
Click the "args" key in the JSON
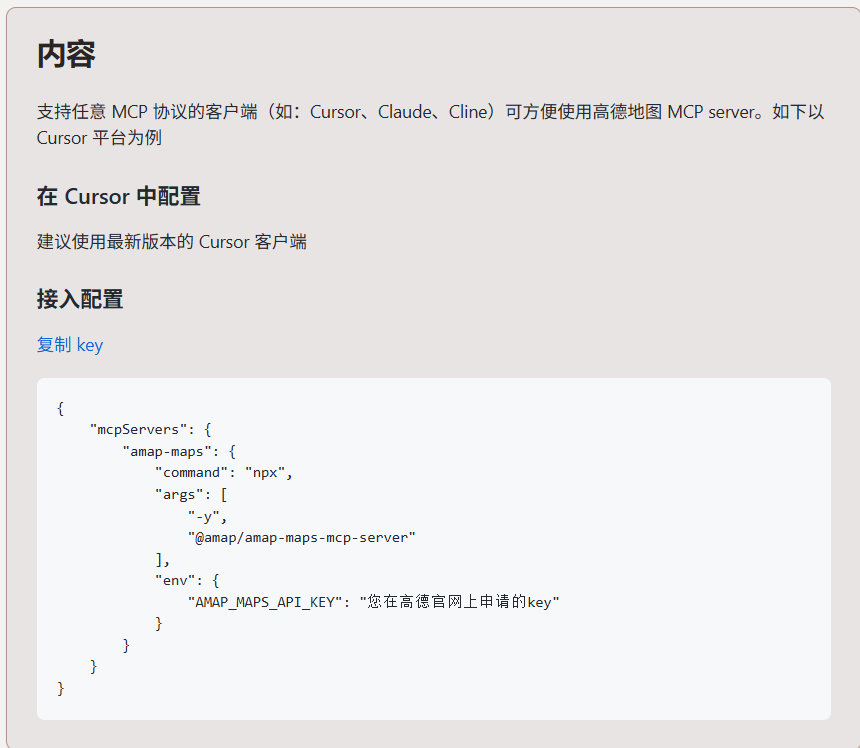179,495
